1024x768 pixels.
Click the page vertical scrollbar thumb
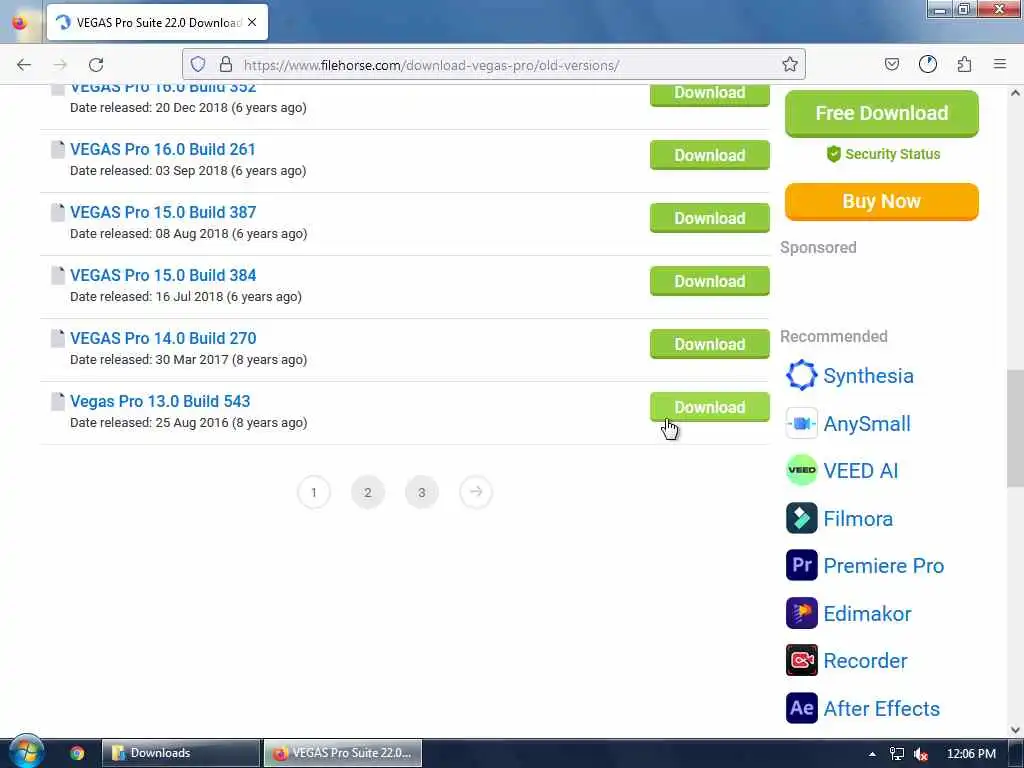[1015, 428]
